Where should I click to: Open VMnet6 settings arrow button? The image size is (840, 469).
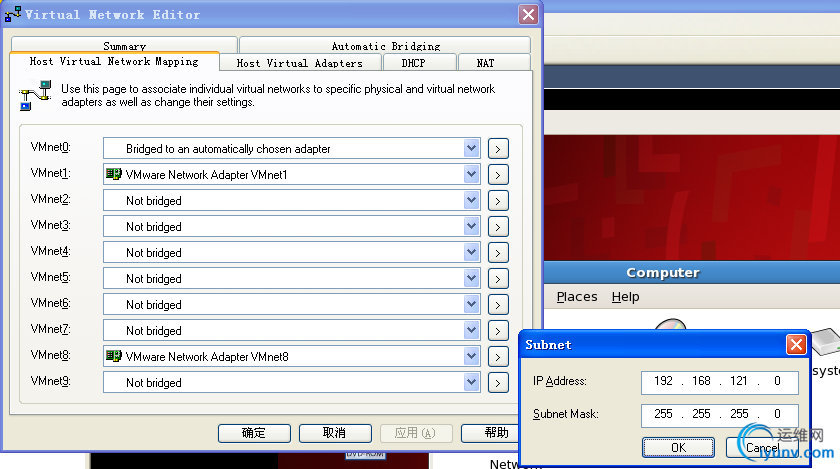[x=498, y=304]
